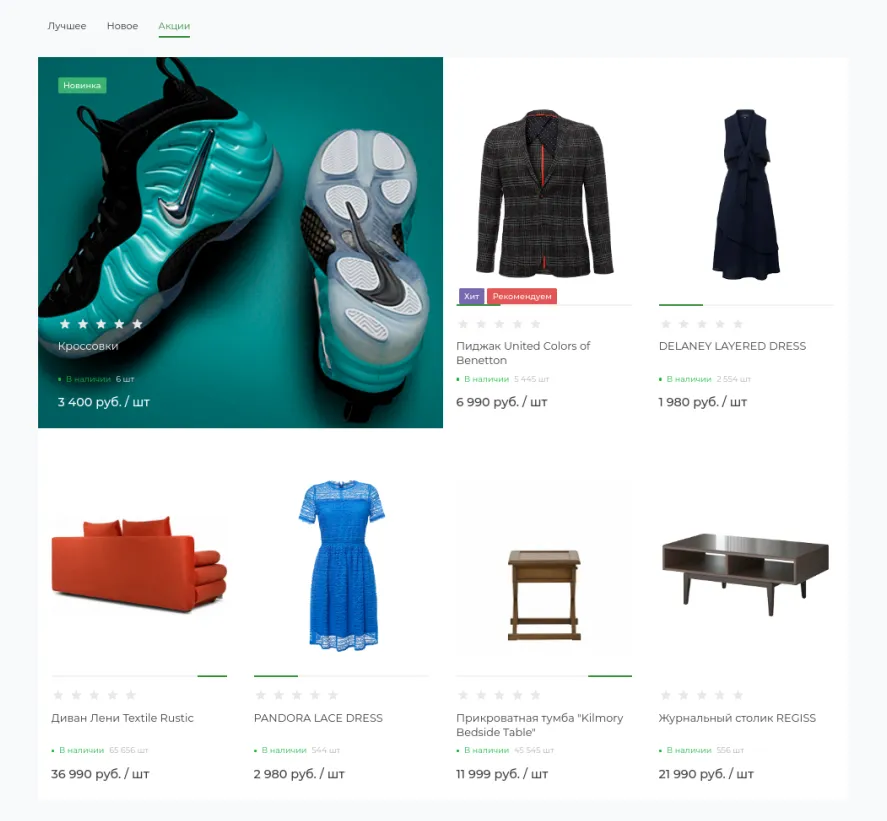Open Диван Лени Textile Rustic title

pyautogui.click(x=122, y=717)
